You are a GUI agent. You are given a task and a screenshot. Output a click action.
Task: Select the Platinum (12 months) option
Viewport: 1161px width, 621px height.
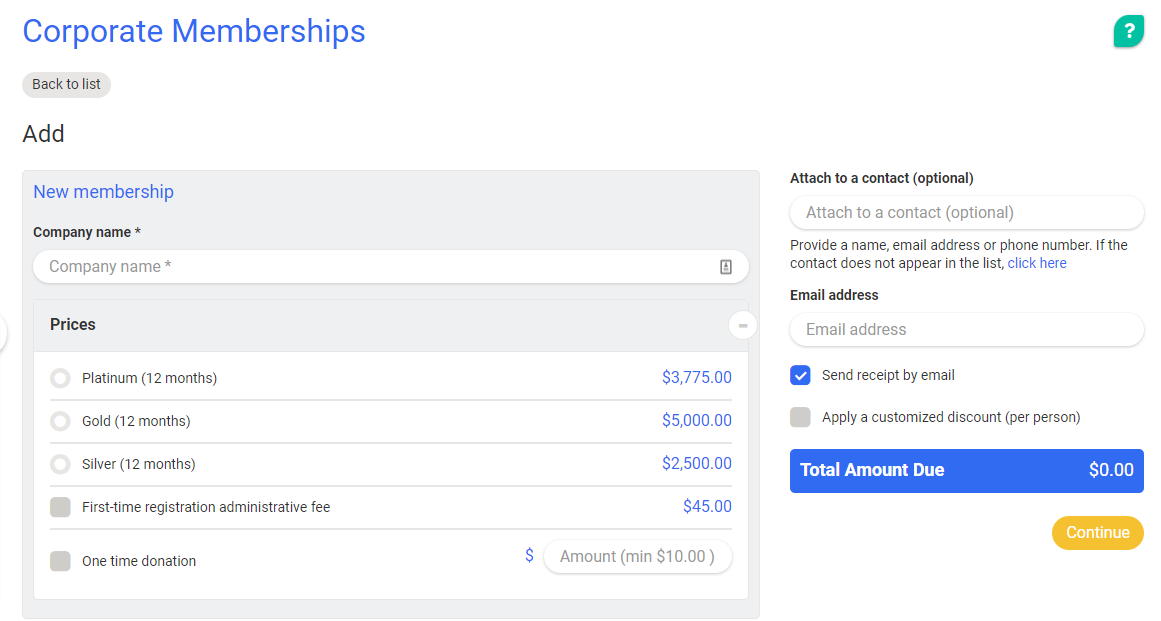pyautogui.click(x=61, y=378)
